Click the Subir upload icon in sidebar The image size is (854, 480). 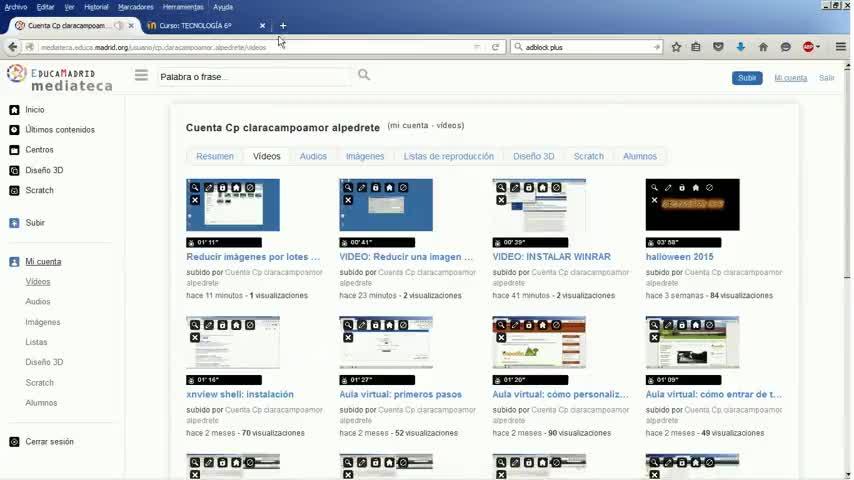click(x=14, y=223)
